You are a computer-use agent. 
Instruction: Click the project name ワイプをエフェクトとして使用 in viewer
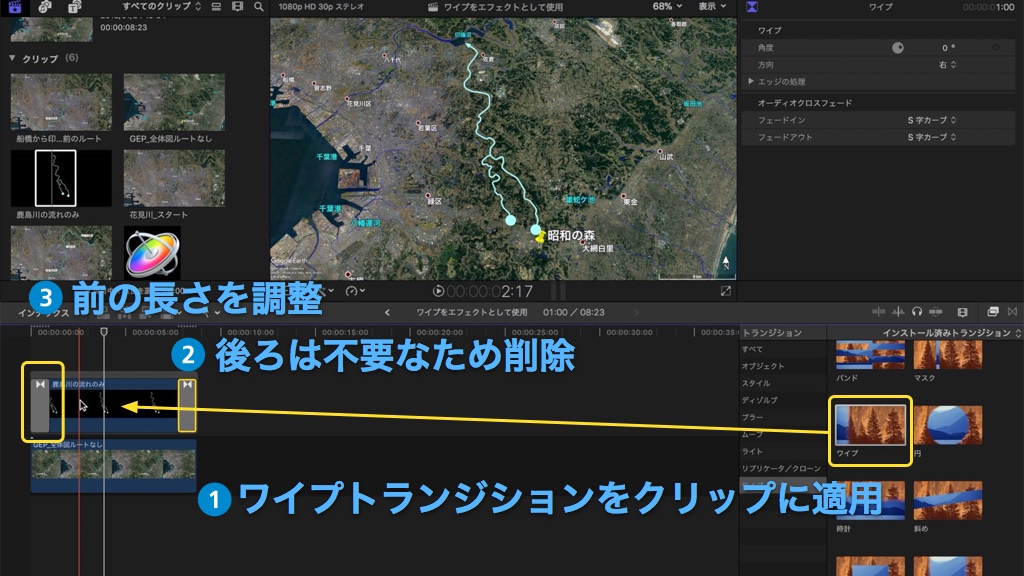[503, 7]
